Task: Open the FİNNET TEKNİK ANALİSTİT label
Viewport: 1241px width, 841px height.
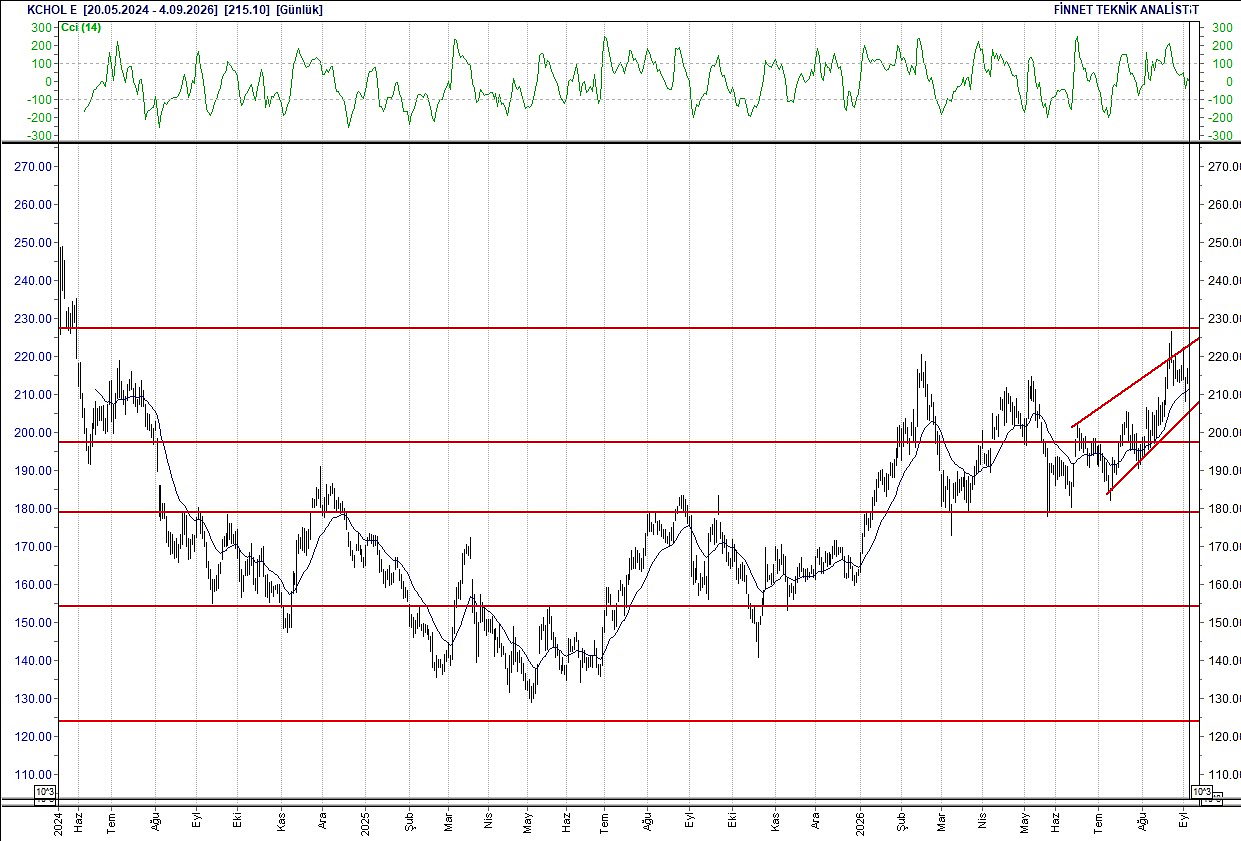Action: pyautogui.click(x=1126, y=9)
